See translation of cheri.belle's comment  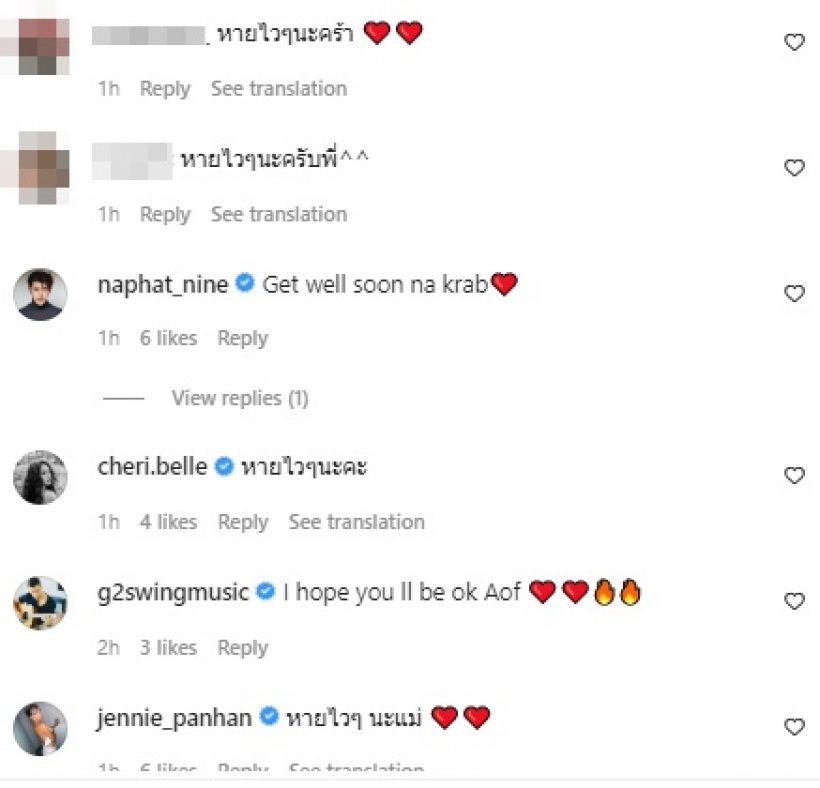[357, 522]
